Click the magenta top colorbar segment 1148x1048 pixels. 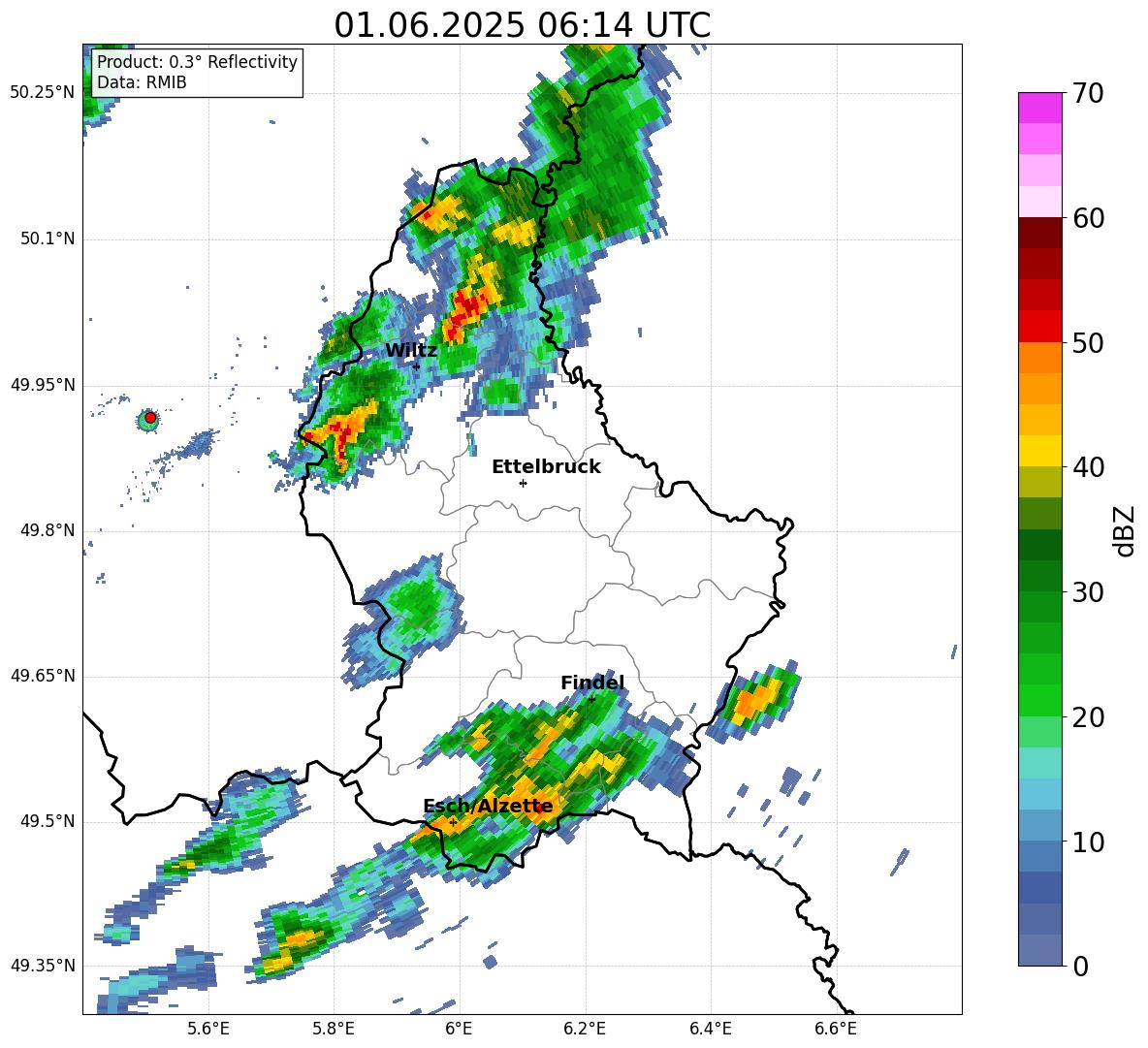pyautogui.click(x=1039, y=108)
